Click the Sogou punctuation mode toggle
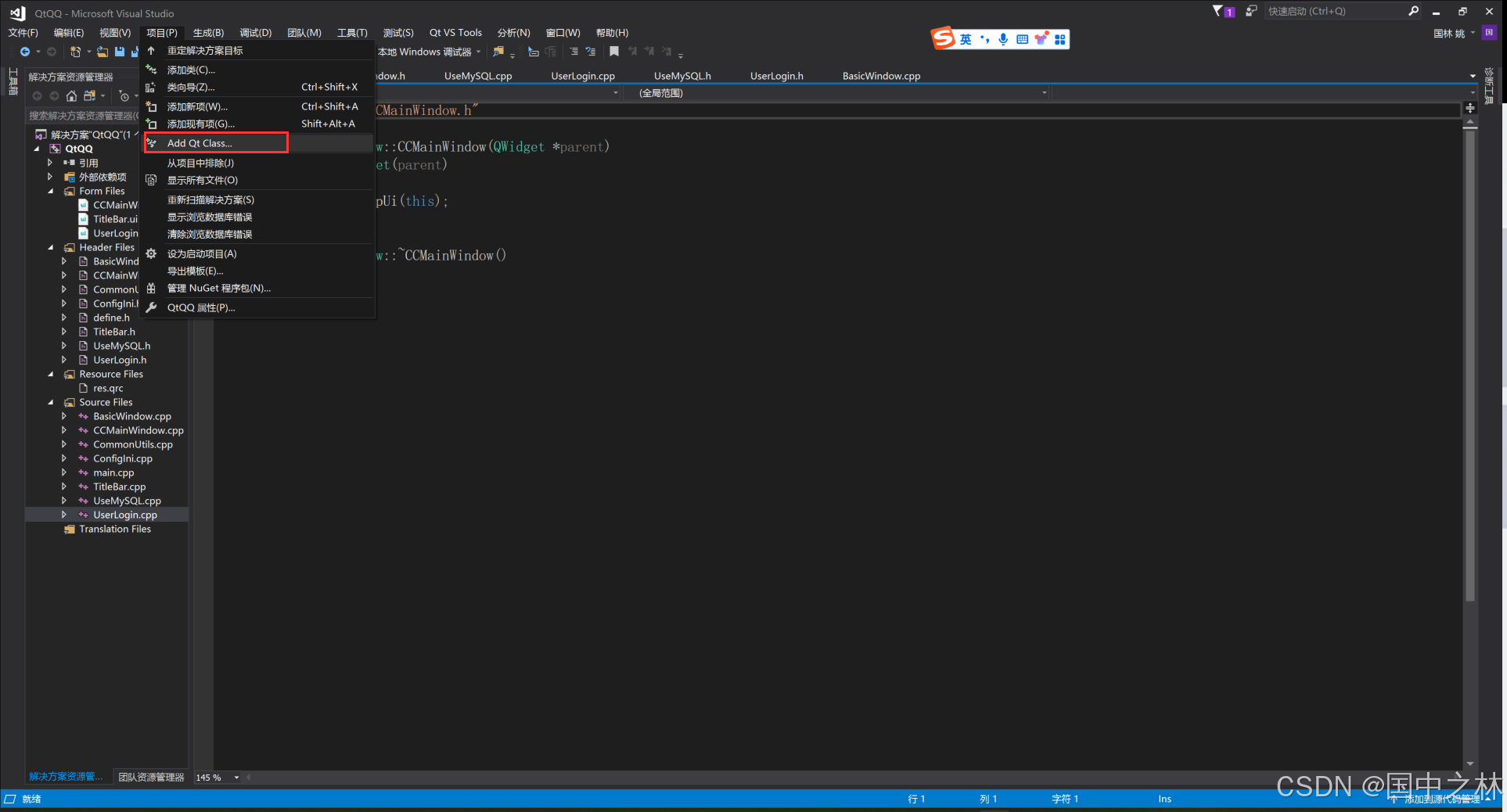The height and width of the screenshot is (812, 1507). pyautogui.click(x=984, y=39)
